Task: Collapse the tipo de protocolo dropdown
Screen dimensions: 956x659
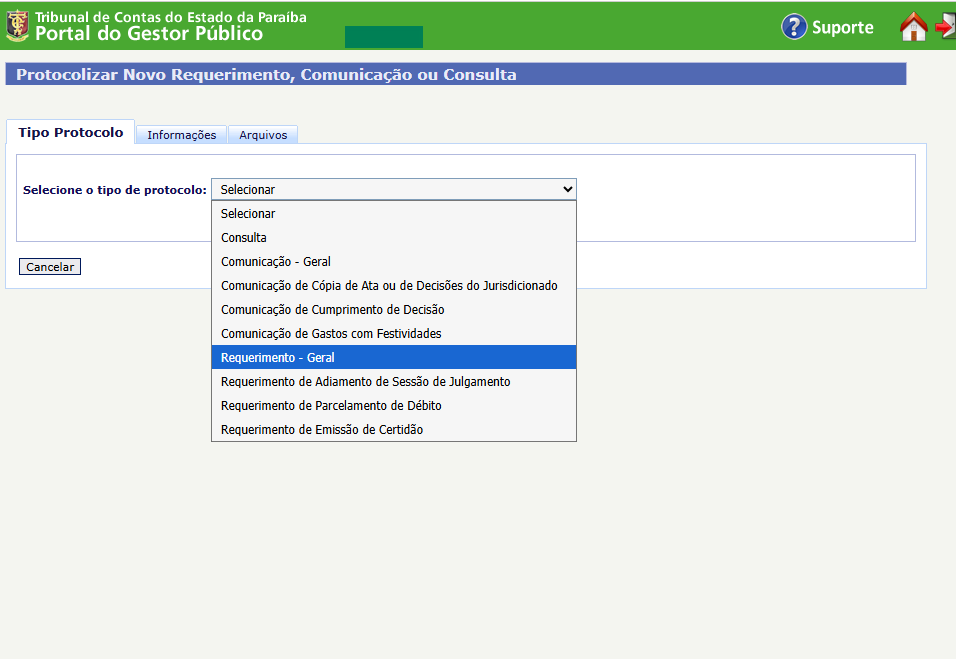Action: pyautogui.click(x=394, y=190)
